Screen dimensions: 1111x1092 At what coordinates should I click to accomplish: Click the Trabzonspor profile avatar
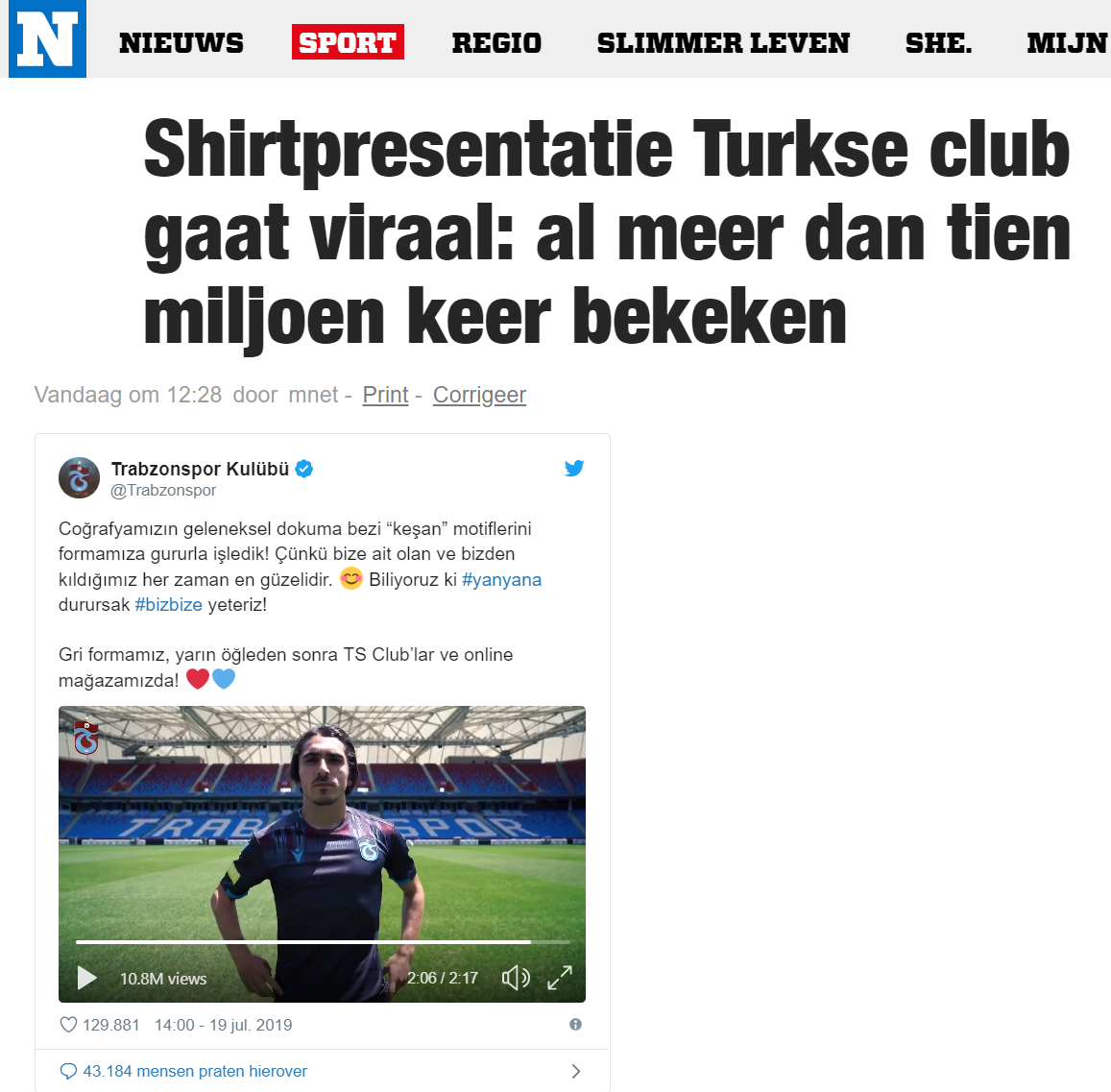pyautogui.click(x=79, y=477)
